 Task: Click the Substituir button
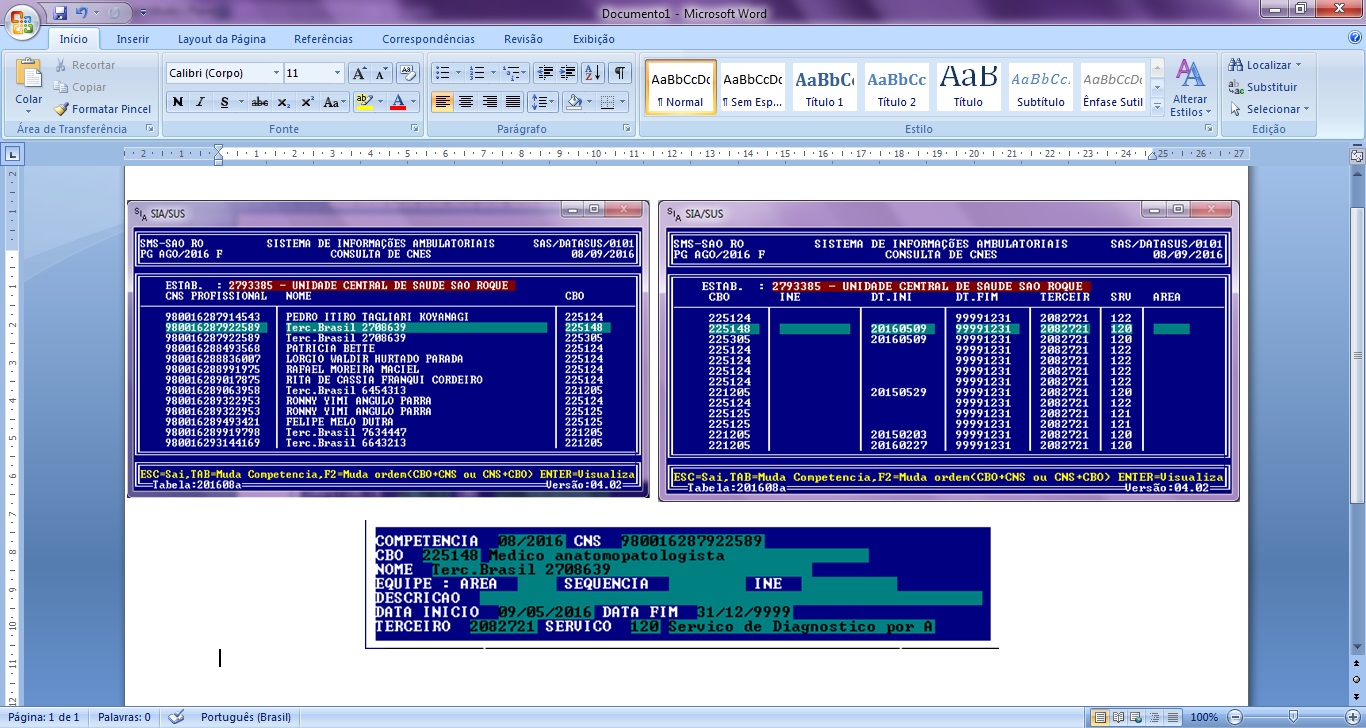pyautogui.click(x=1264, y=87)
